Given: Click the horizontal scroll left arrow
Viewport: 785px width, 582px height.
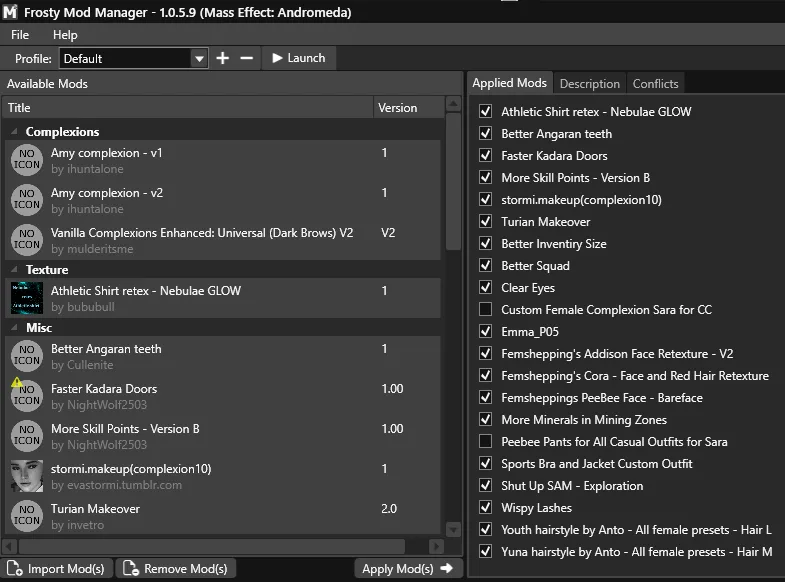Looking at the screenshot, I should 10,546.
